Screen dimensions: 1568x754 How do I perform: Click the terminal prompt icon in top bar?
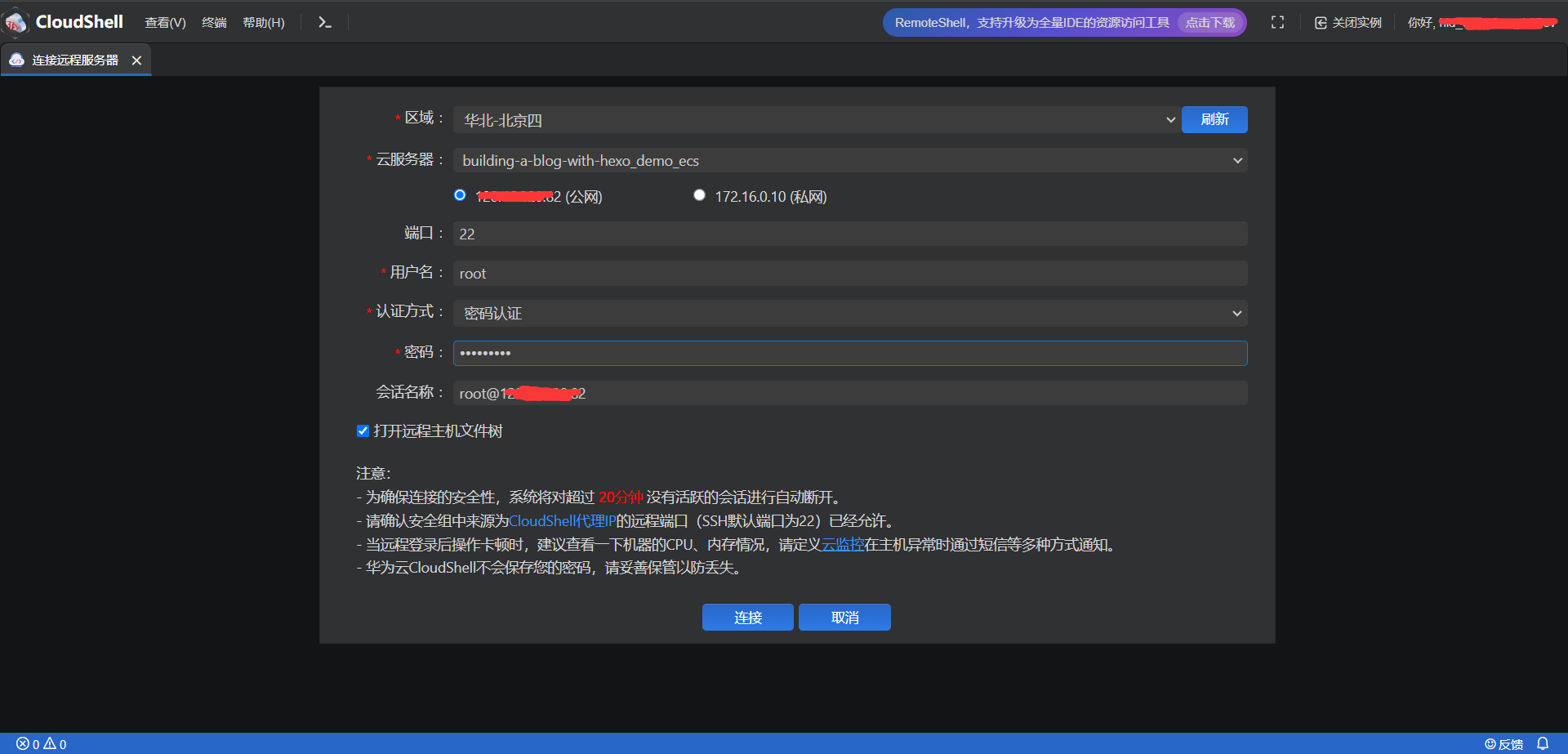click(324, 22)
